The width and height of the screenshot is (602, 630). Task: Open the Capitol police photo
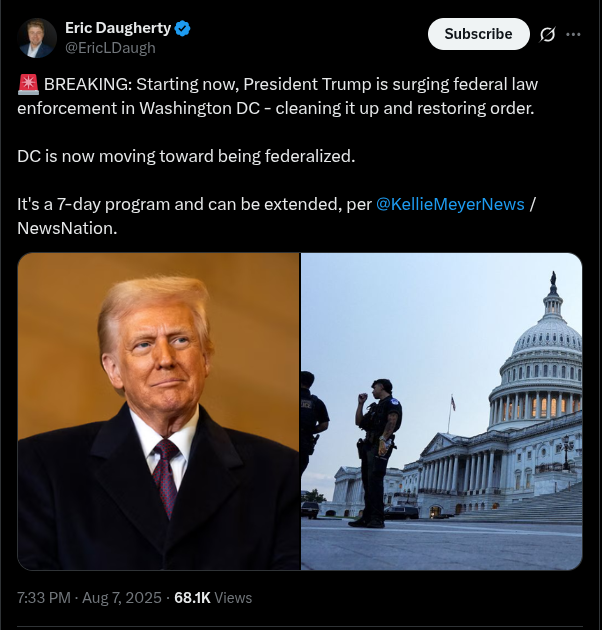point(442,411)
